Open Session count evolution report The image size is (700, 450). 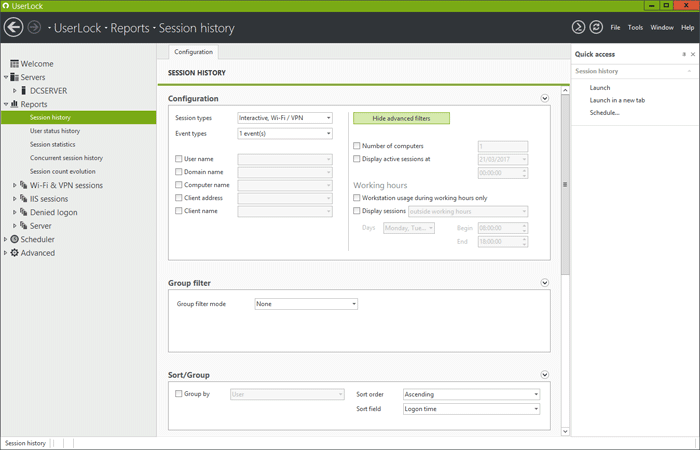click(x=62, y=171)
